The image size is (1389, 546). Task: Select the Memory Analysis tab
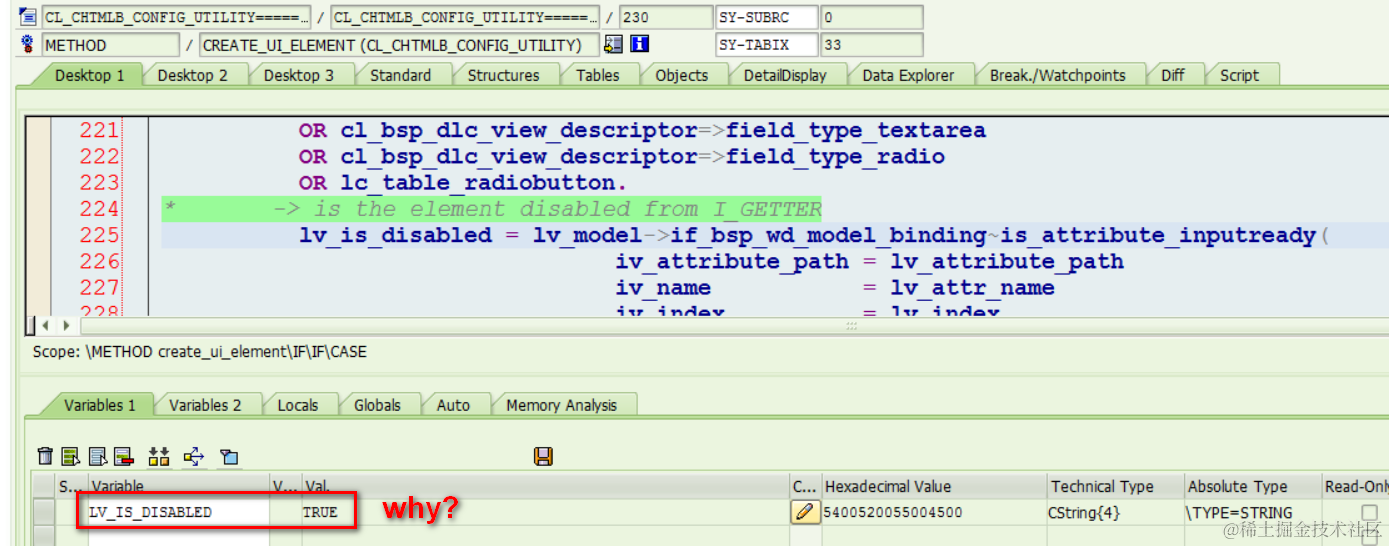point(561,405)
